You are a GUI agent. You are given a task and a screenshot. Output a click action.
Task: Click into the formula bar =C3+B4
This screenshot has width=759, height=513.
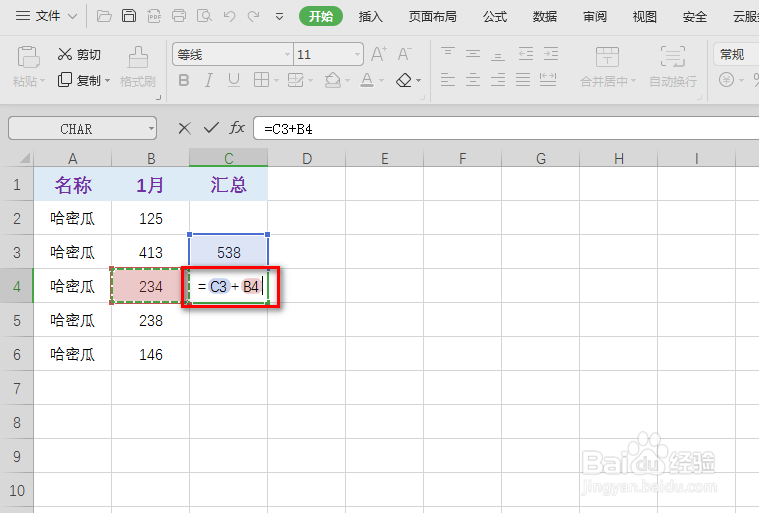coord(506,129)
